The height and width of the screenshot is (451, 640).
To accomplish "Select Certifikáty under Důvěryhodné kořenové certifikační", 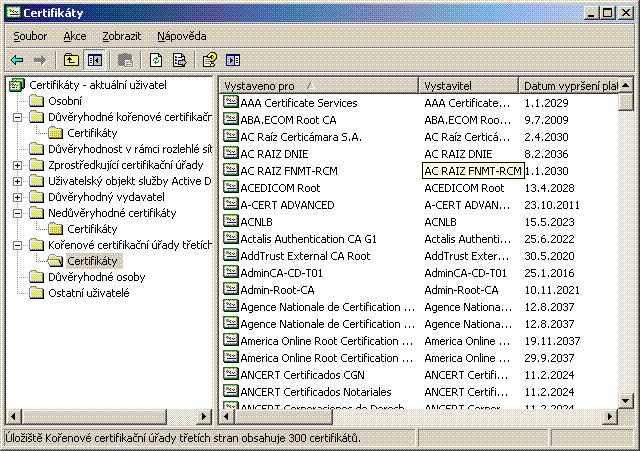I will (x=92, y=133).
